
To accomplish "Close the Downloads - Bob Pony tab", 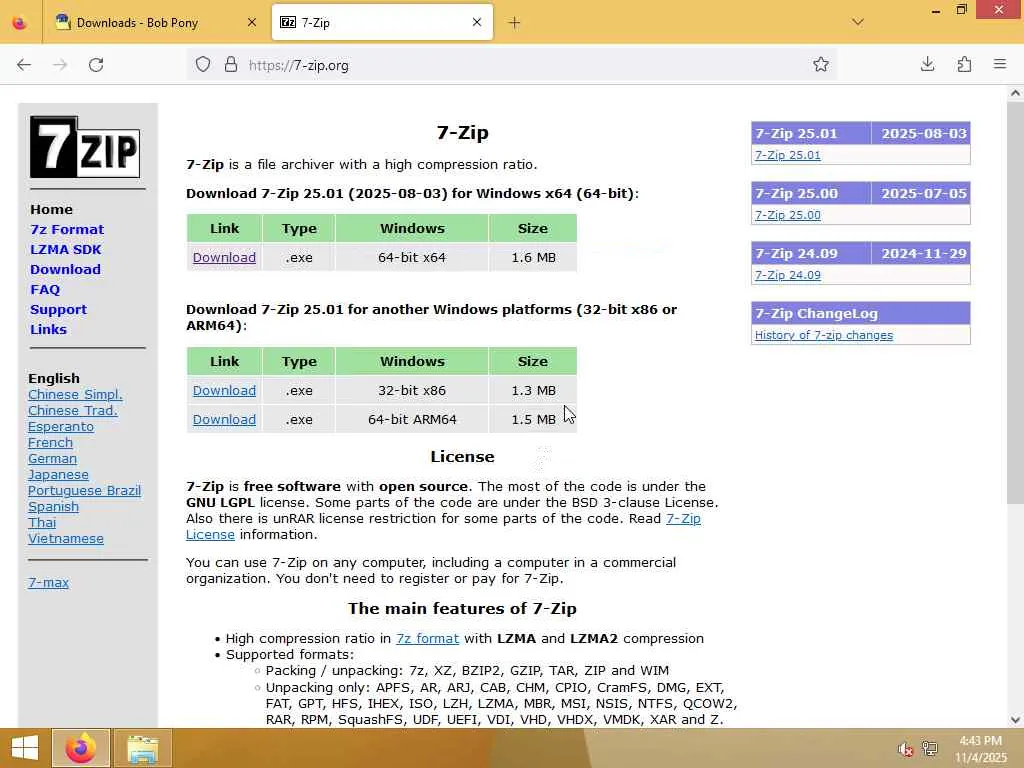I will tap(251, 23).
